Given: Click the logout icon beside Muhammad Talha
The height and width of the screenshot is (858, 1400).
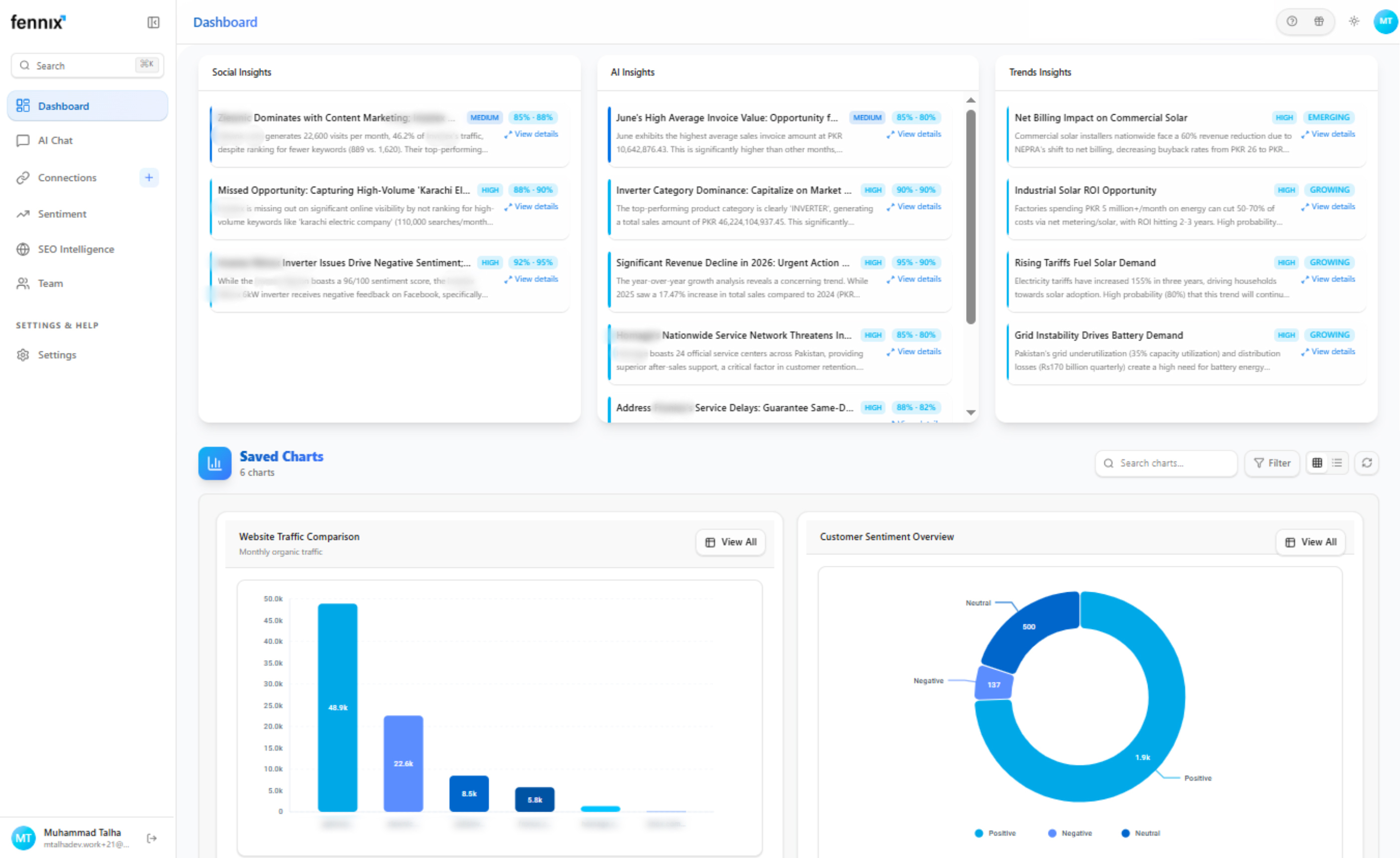Looking at the screenshot, I should pyautogui.click(x=152, y=838).
